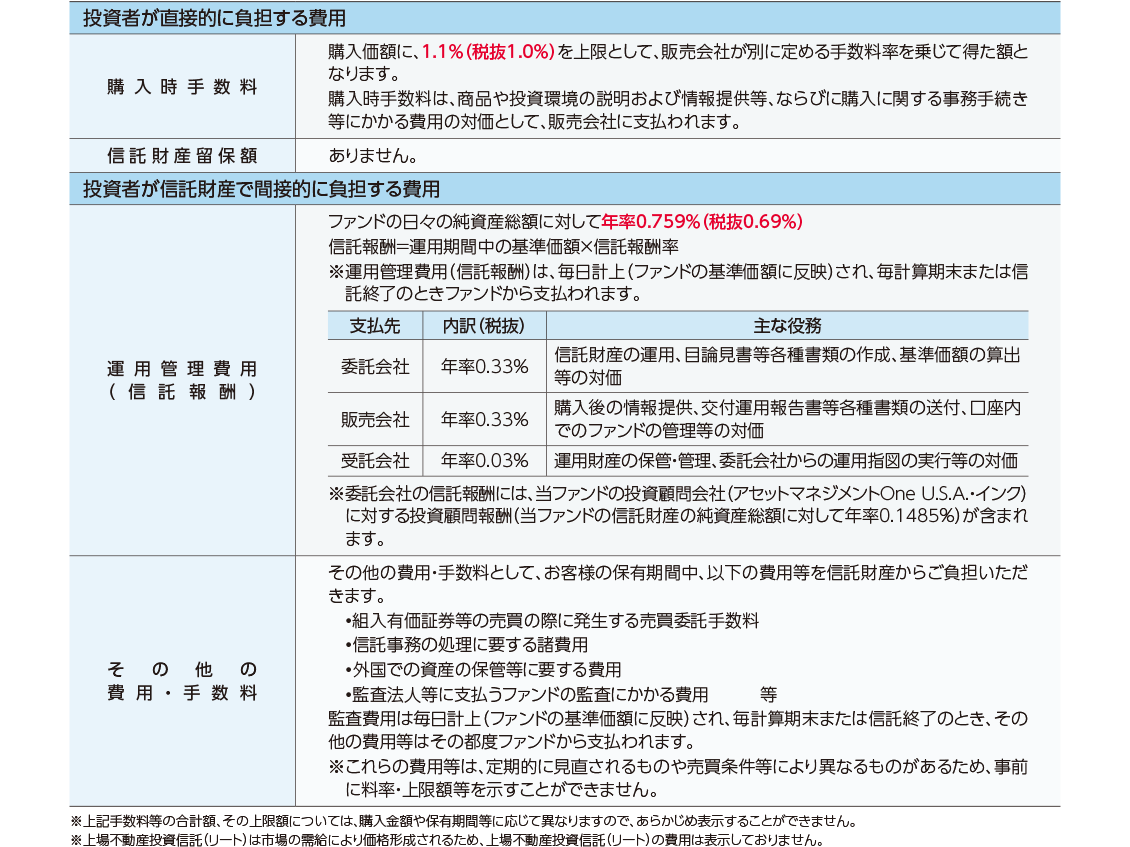Click the 信託事務の処理に要する諸費用 bullet item

tap(466, 645)
